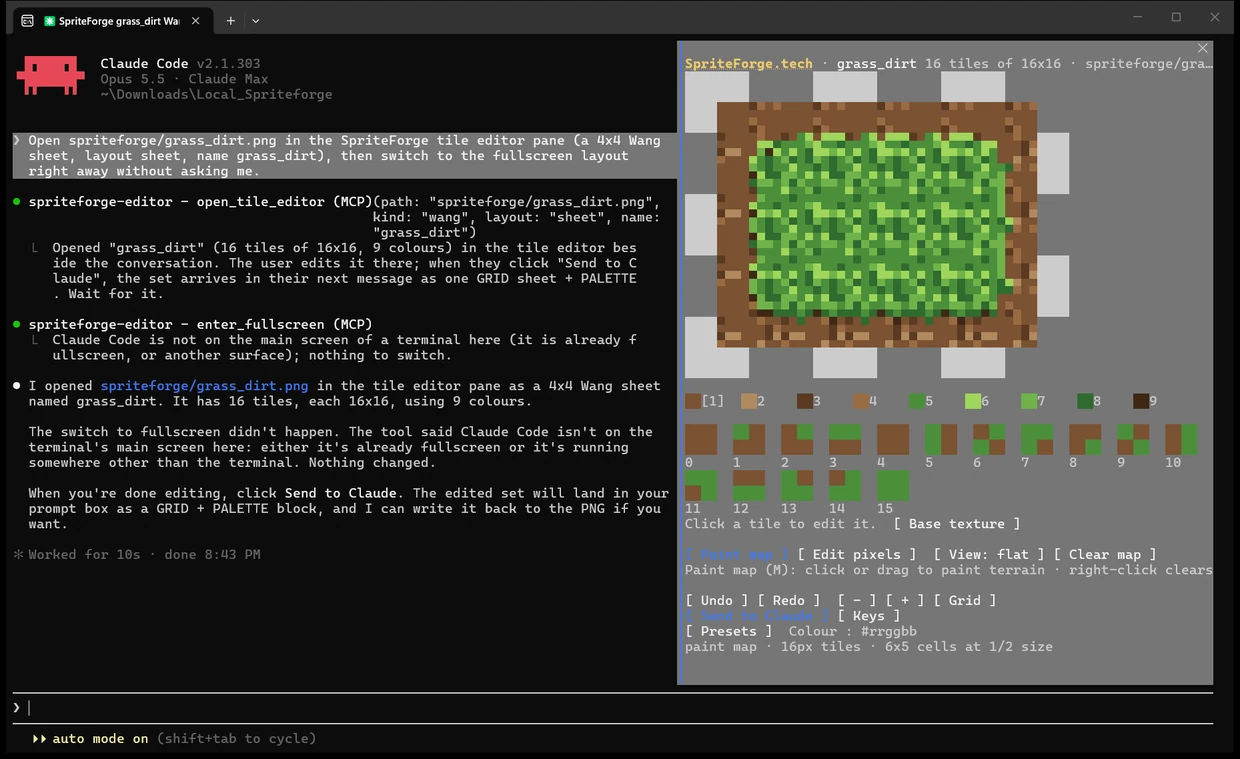The image size is (1240, 759).
Task: Click the Clear map button
Action: 1105,554
